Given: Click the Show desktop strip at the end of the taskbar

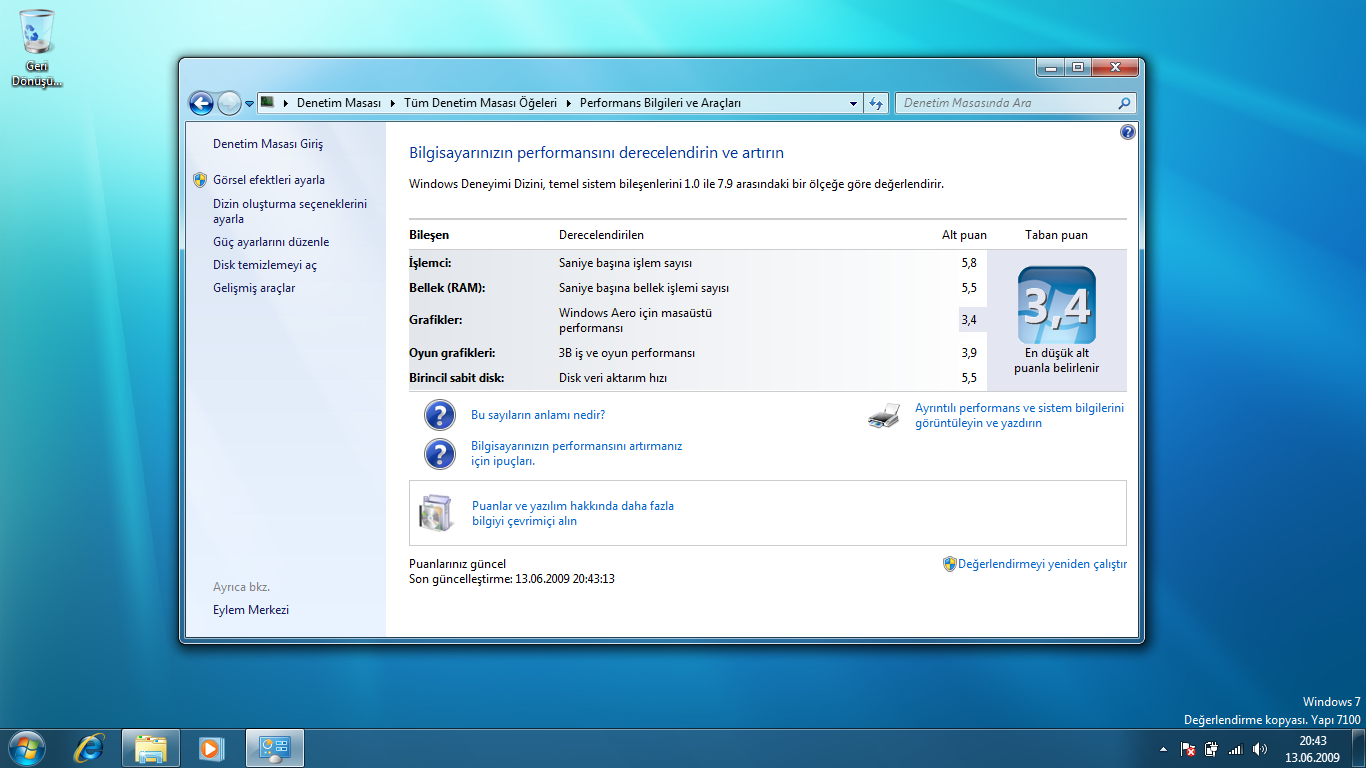Looking at the screenshot, I should point(1358,748).
